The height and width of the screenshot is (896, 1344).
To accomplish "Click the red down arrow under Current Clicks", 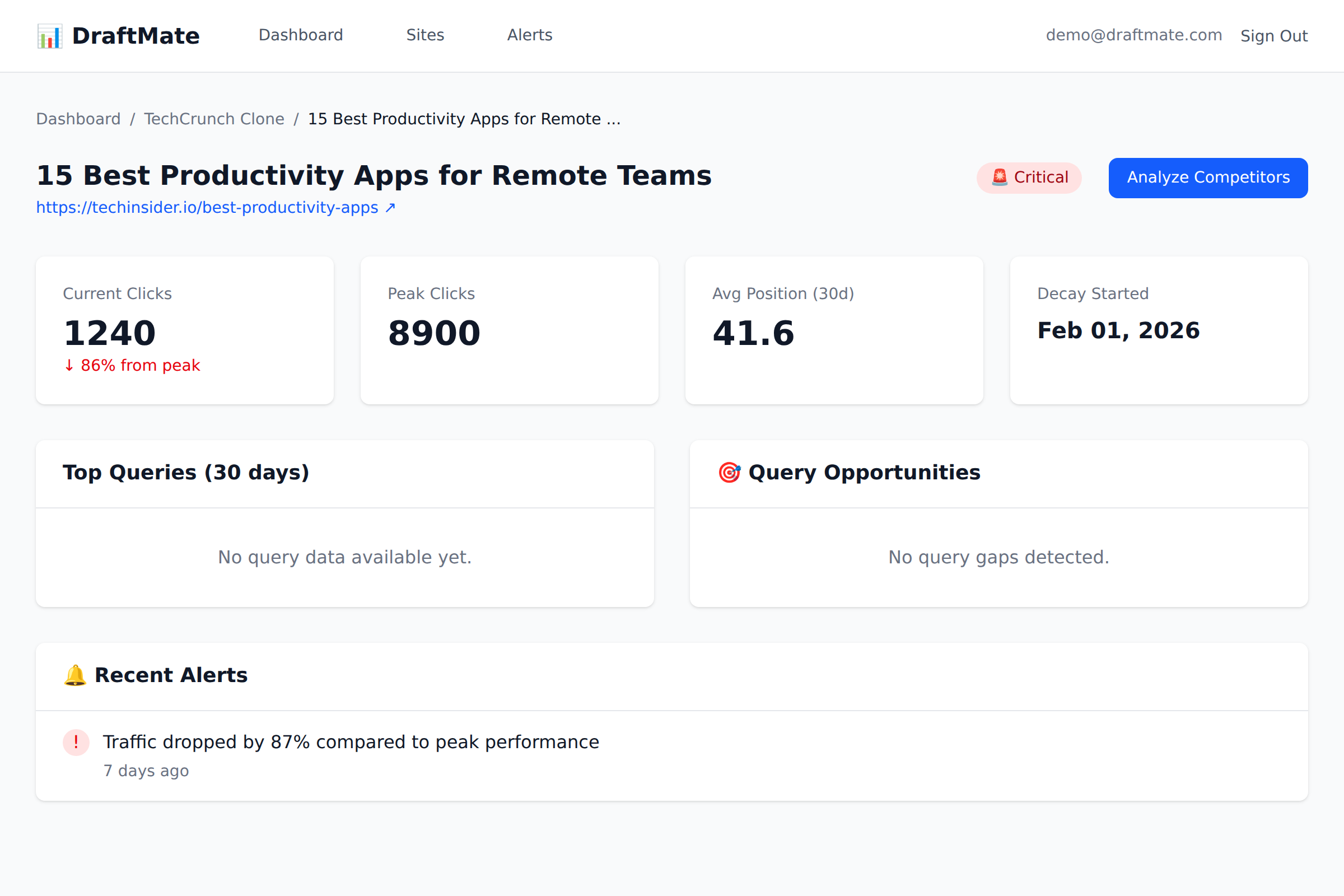I will click(x=69, y=365).
